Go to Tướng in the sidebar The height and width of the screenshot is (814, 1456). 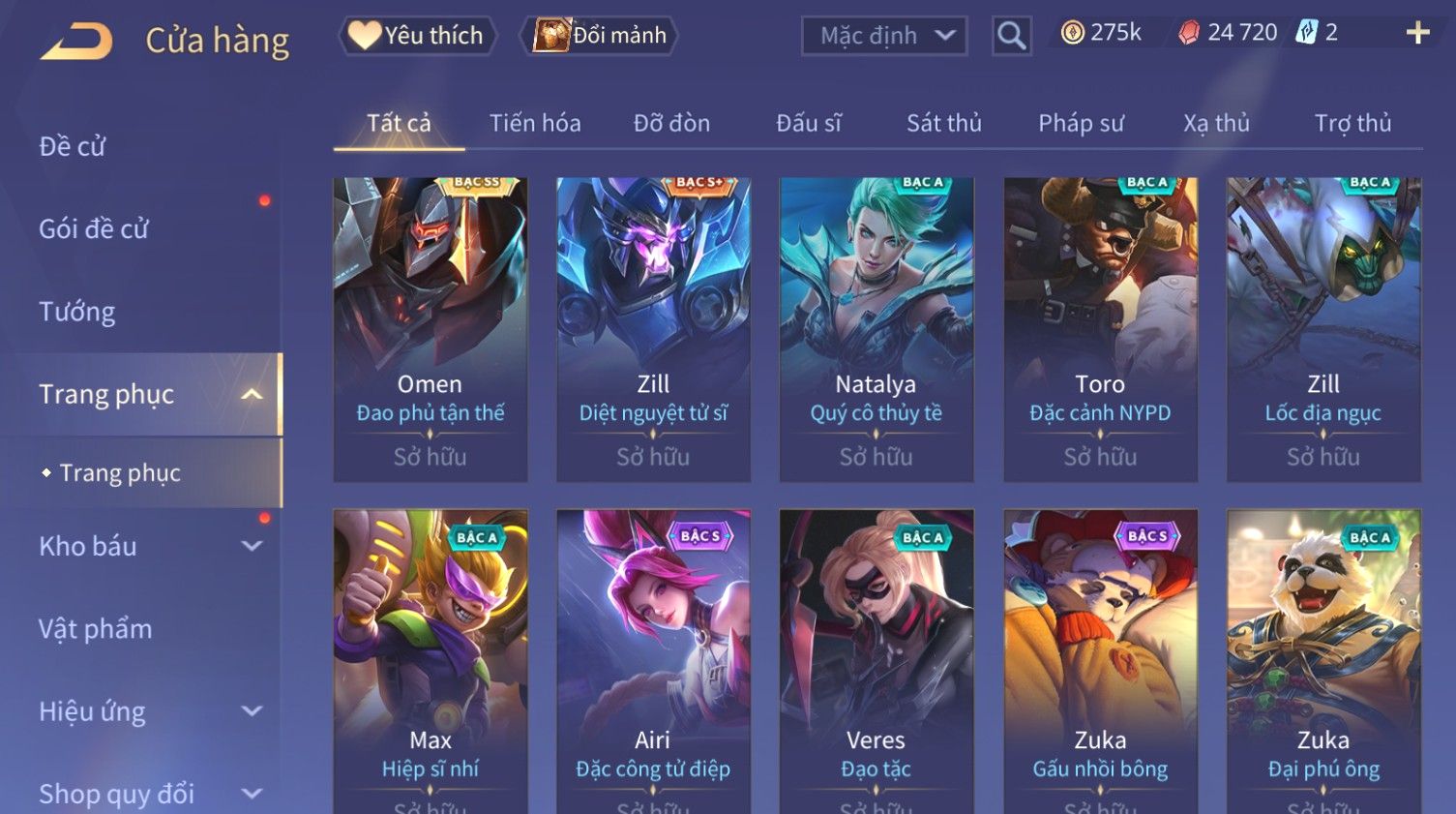click(77, 312)
